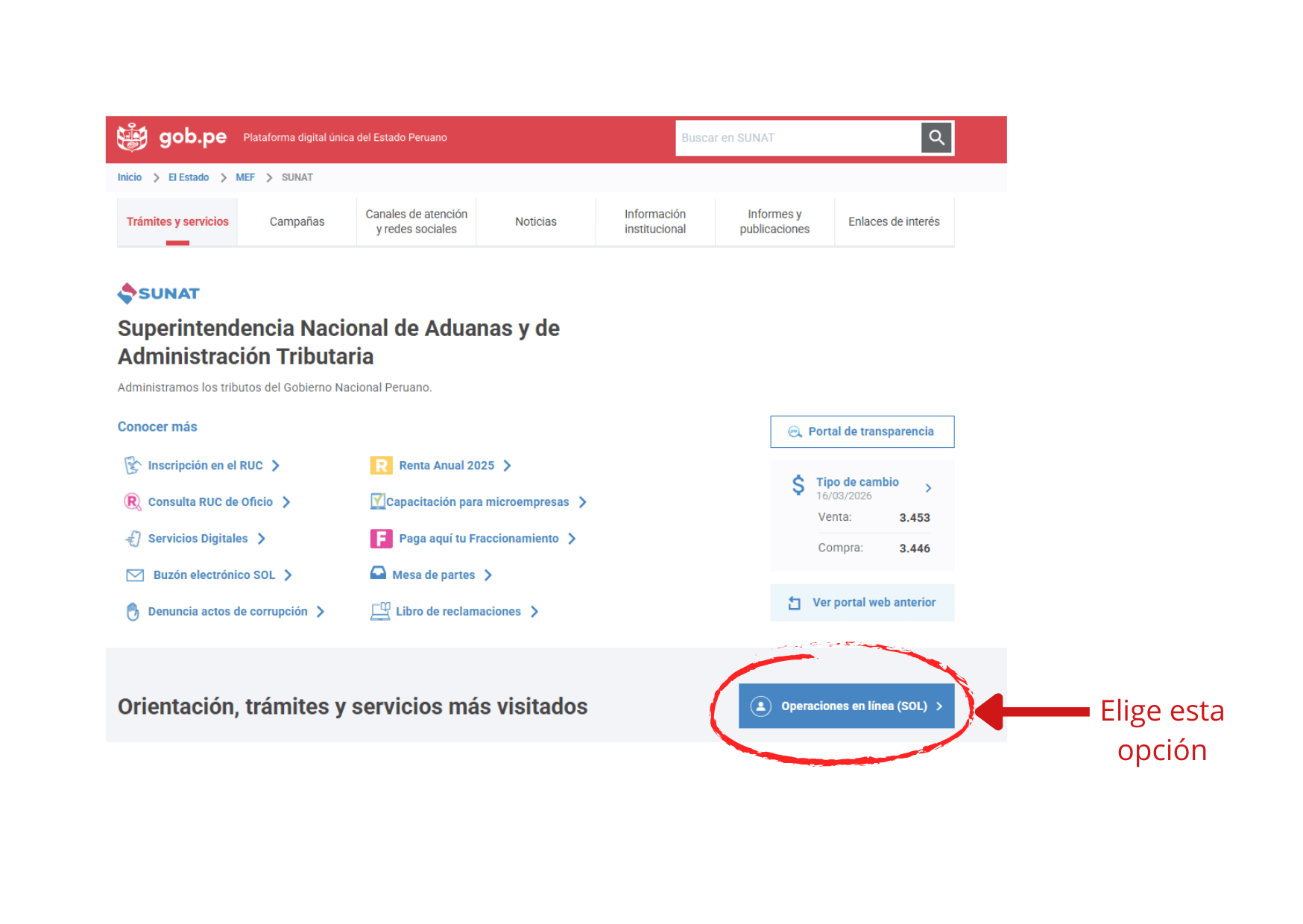Click the dollar sign exchange rate icon
Image resolution: width=1303 pixels, height=924 pixels.
tap(798, 486)
